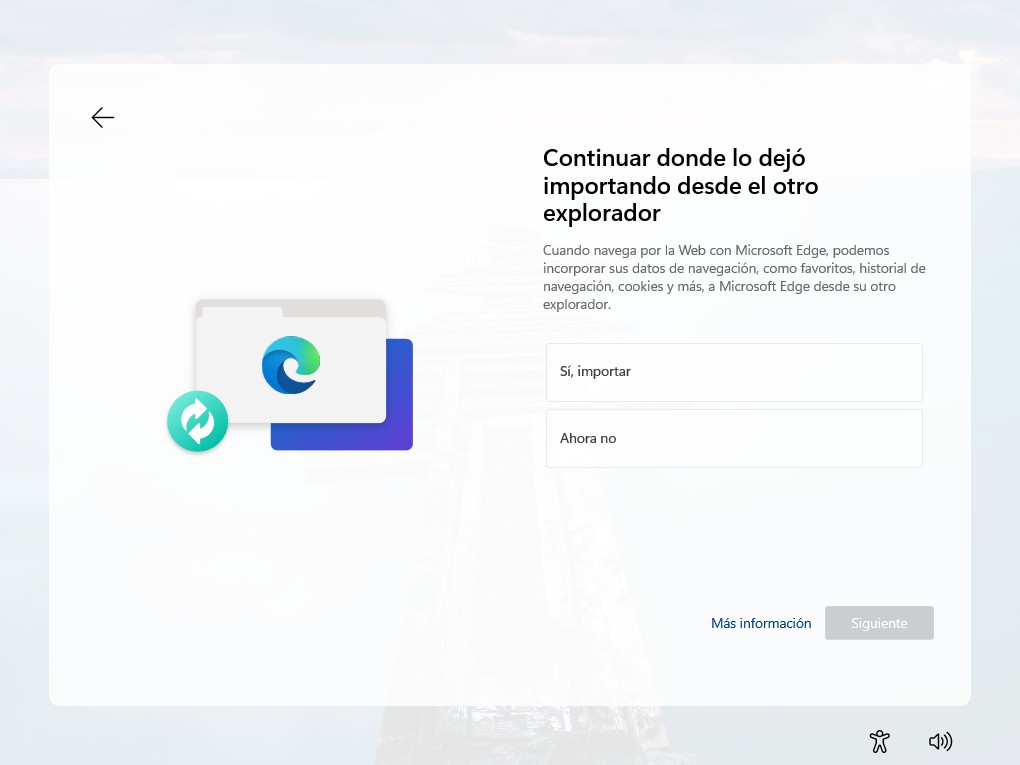Click the Siguiente button
The width and height of the screenshot is (1020, 765).
tap(879, 623)
